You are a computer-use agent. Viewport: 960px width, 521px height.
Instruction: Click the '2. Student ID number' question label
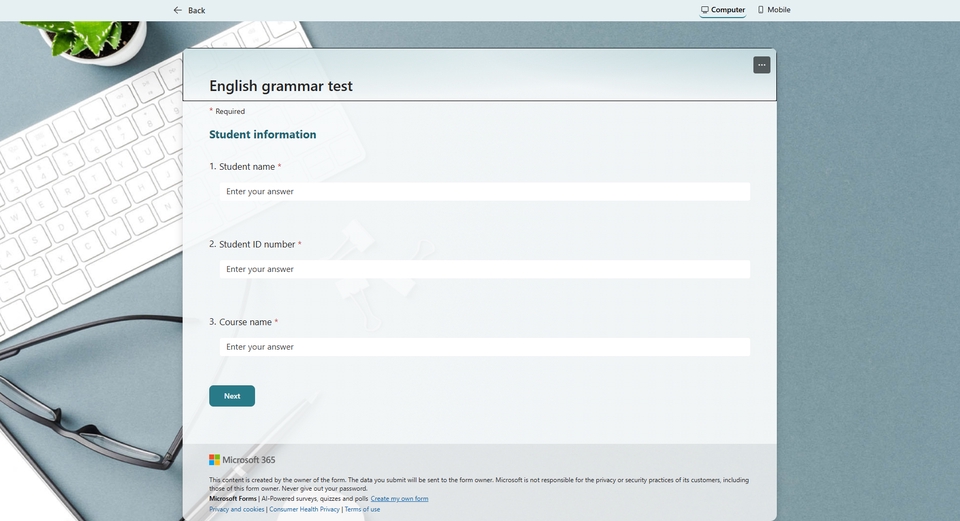pyautogui.click(x=255, y=244)
